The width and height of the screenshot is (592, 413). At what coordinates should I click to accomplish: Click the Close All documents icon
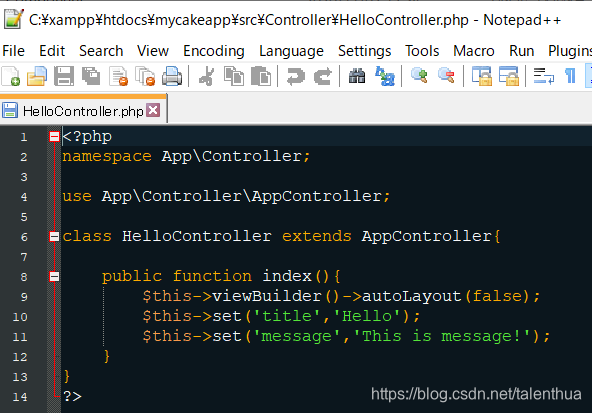(145, 76)
